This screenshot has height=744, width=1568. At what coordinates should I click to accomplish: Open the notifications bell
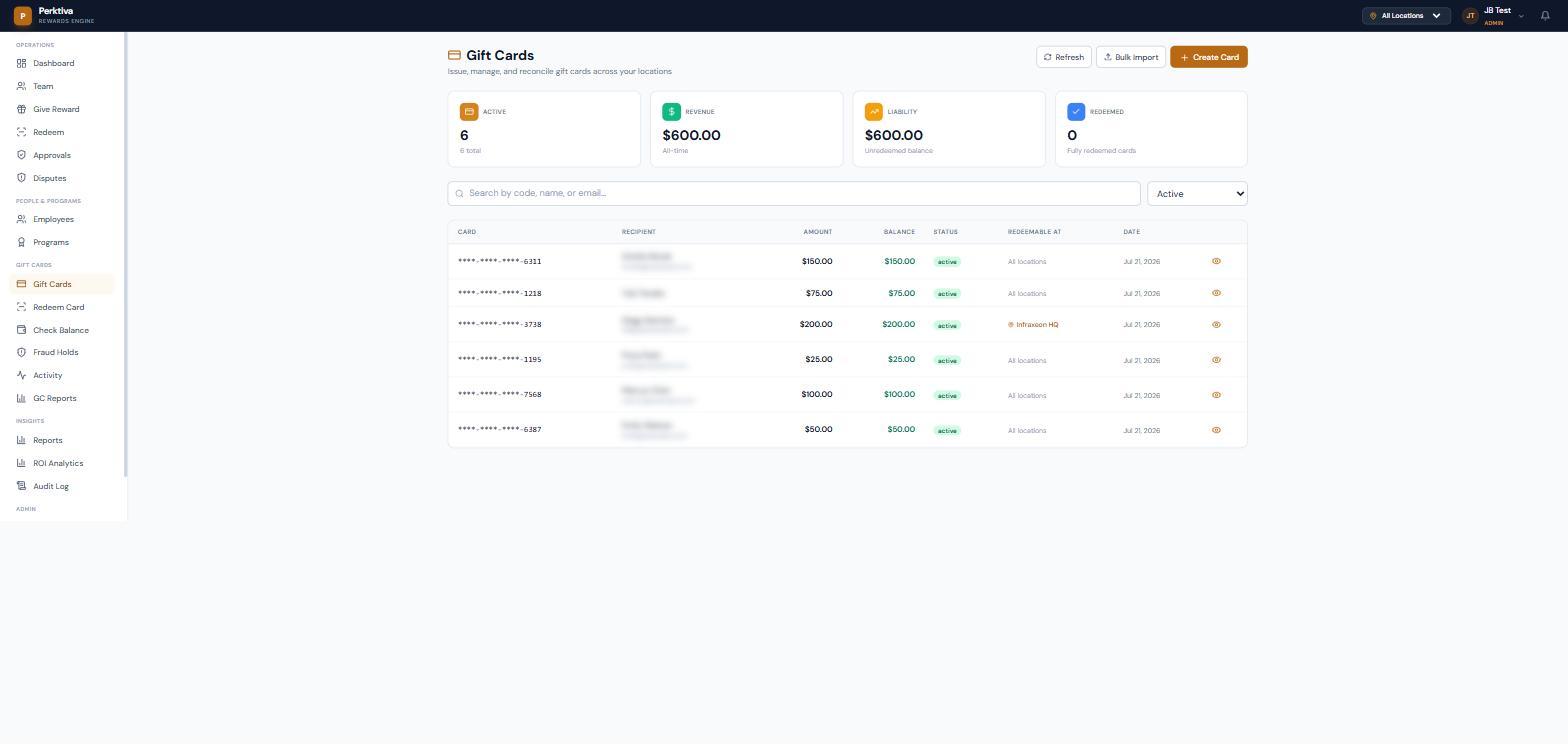1545,16
